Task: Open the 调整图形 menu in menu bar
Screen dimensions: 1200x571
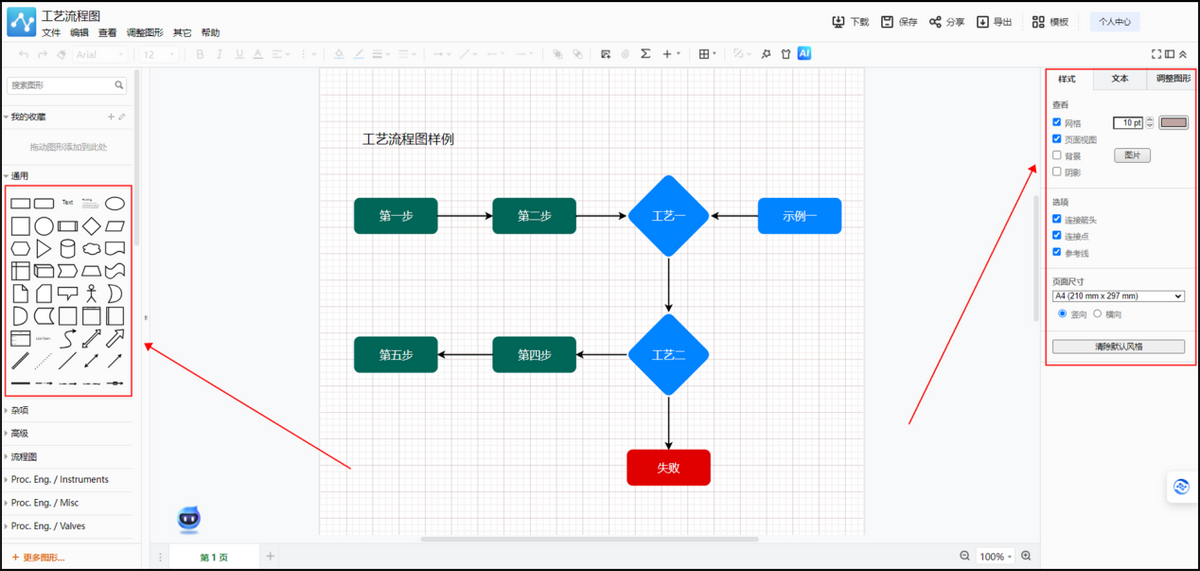Action: pyautogui.click(x=145, y=33)
